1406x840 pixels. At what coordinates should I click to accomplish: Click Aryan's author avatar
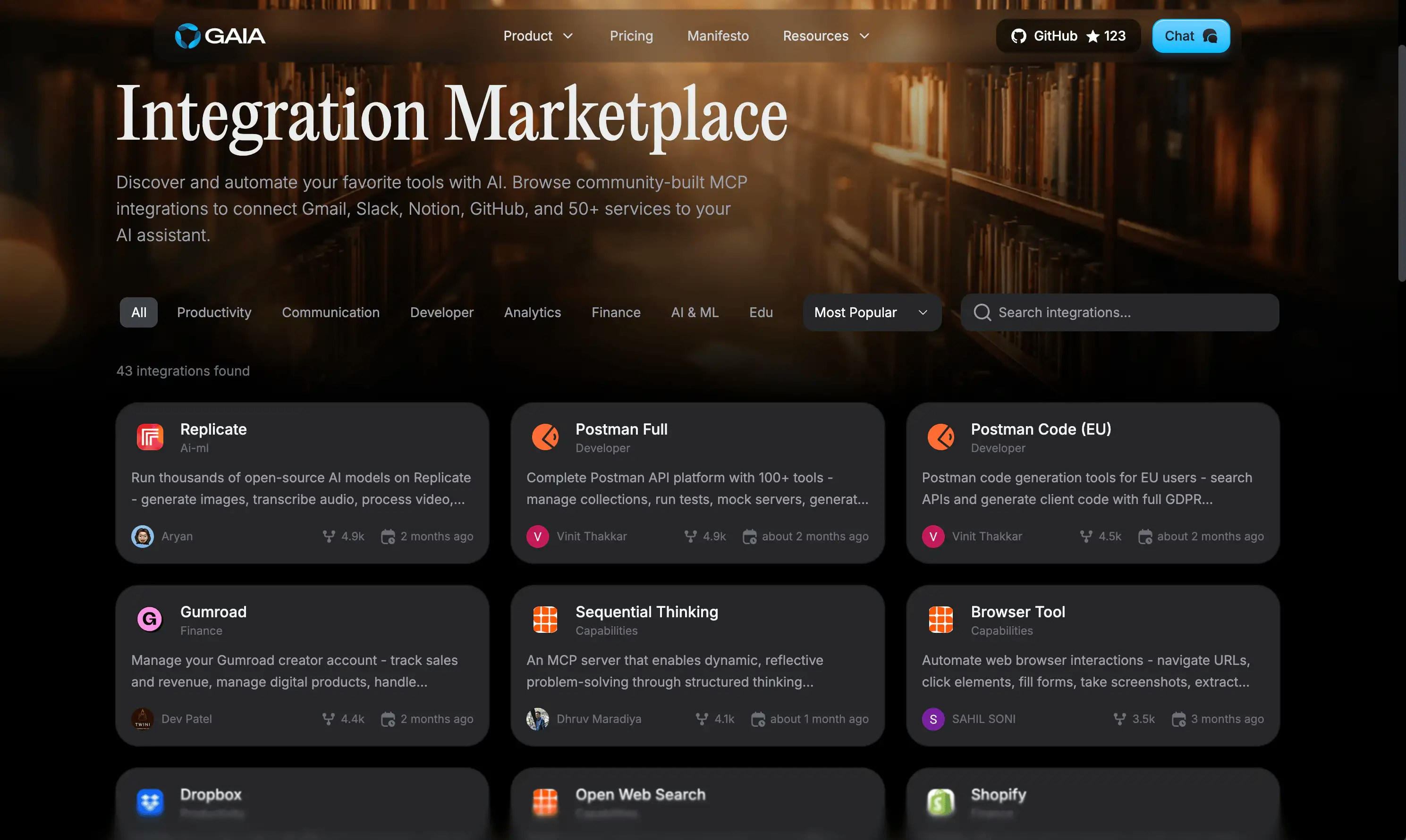(142, 536)
